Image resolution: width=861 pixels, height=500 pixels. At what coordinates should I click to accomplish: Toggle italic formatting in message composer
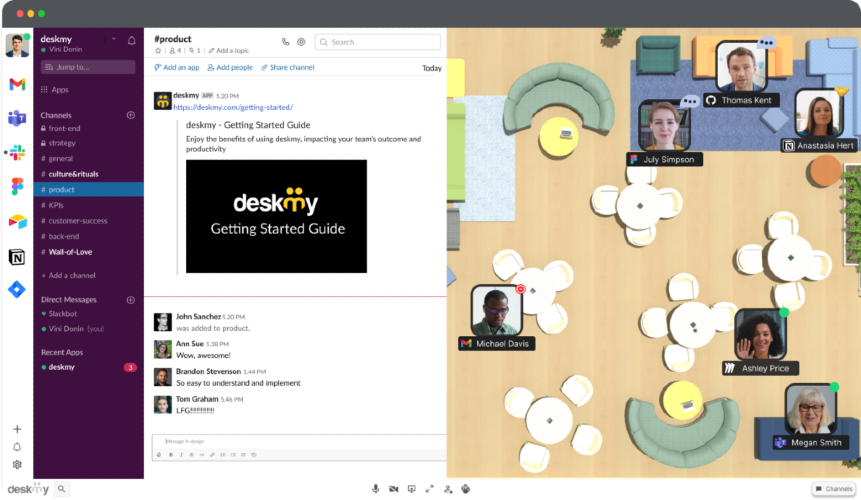tap(181, 454)
